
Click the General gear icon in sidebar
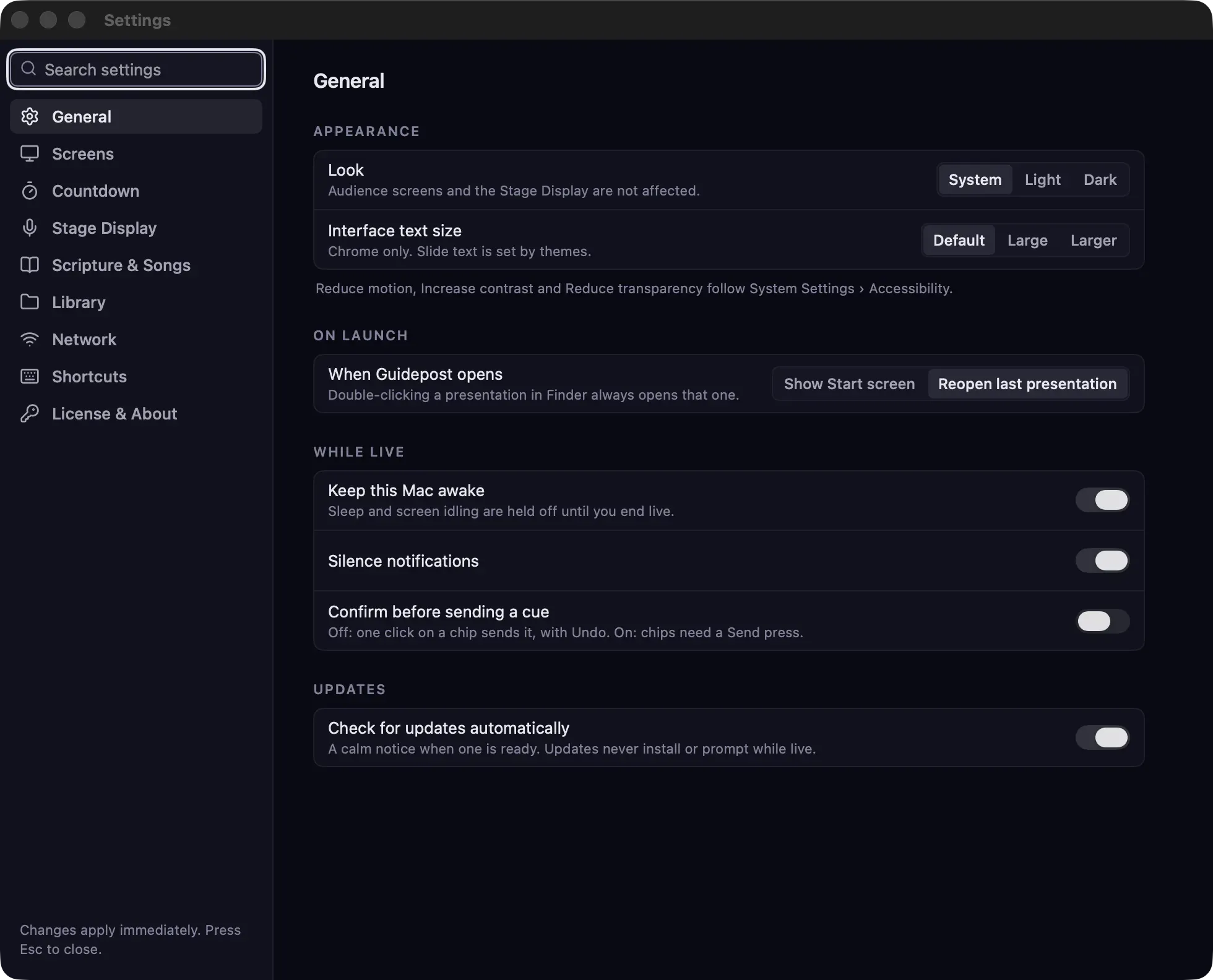[x=30, y=116]
